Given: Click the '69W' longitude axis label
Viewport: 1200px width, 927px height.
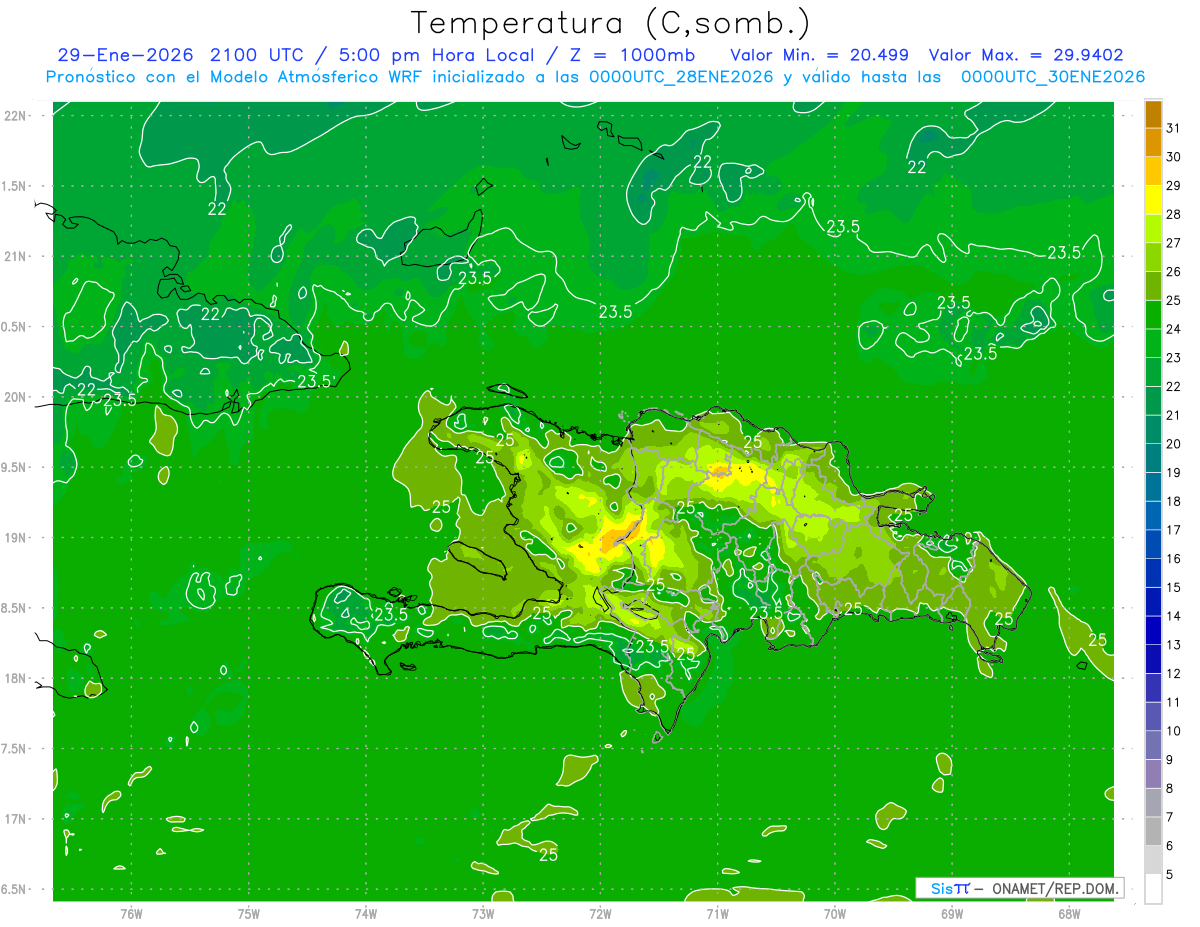Looking at the screenshot, I should click(952, 913).
